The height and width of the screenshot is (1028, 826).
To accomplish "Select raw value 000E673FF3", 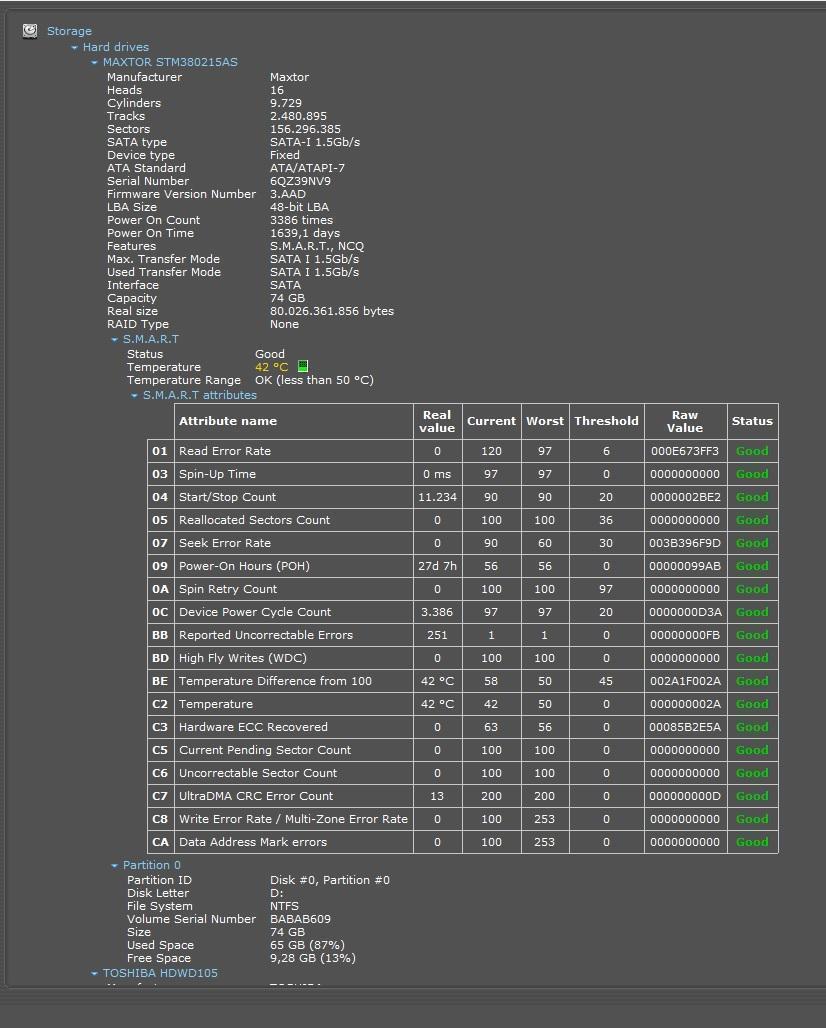I will [685, 451].
